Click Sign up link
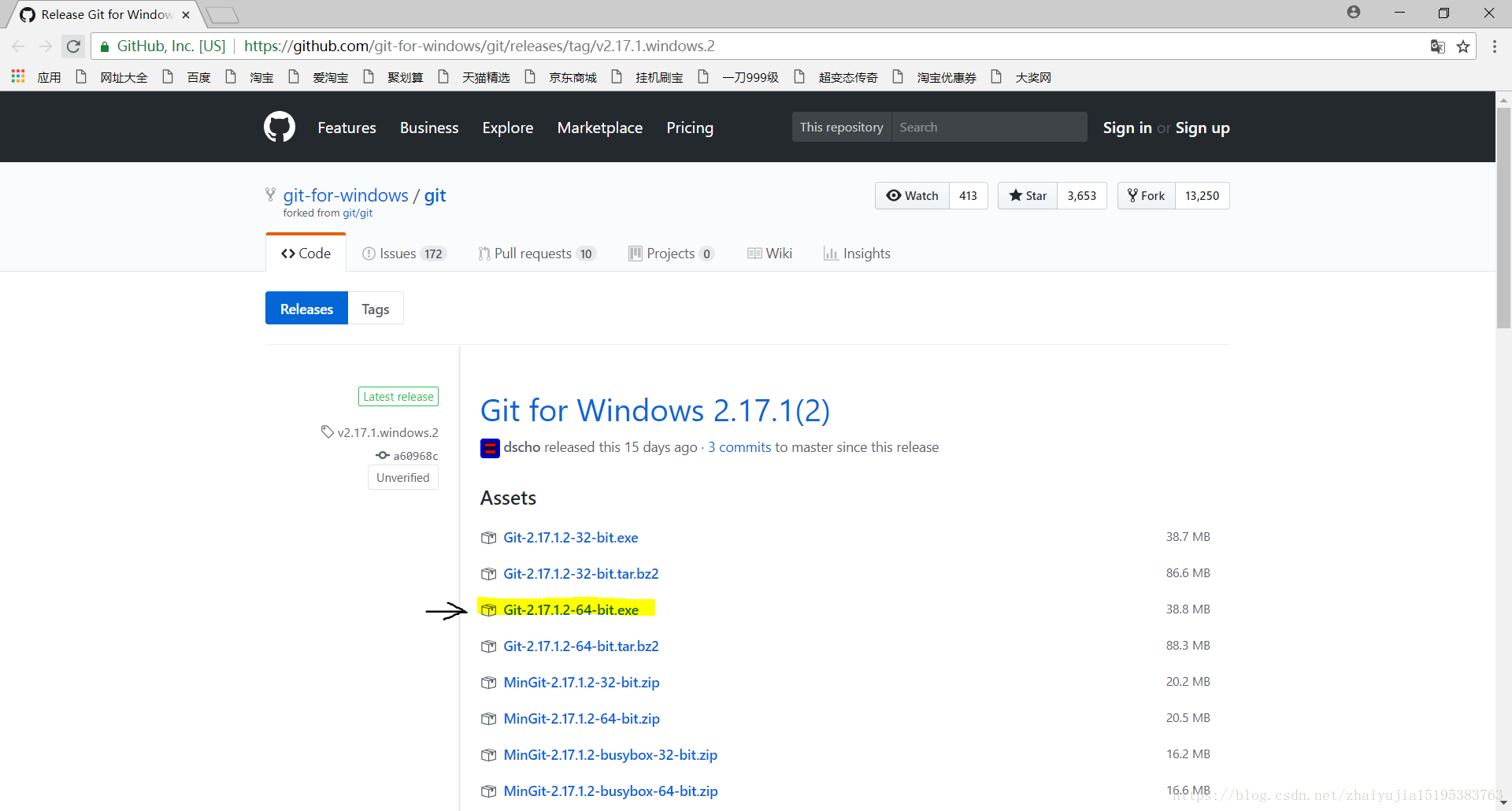 pos(1203,128)
